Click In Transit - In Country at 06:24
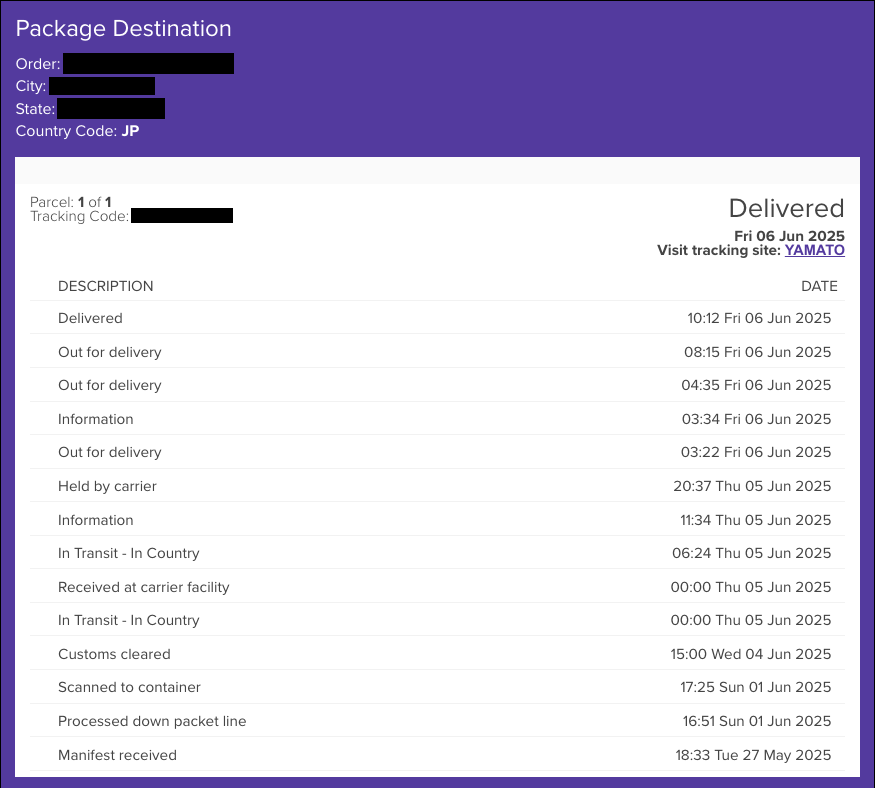Viewport: 875px width, 788px height. [129, 553]
